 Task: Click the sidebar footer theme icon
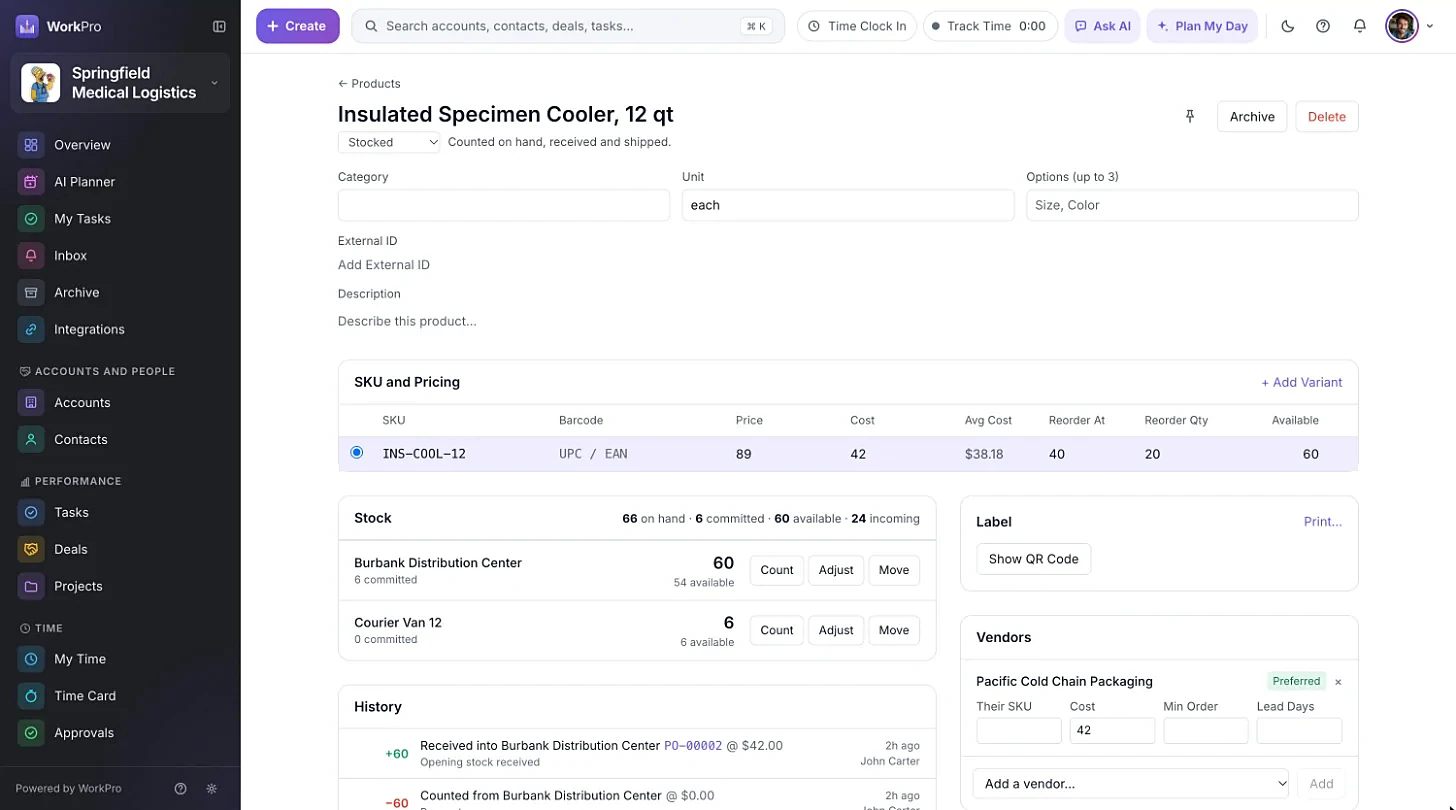211,789
